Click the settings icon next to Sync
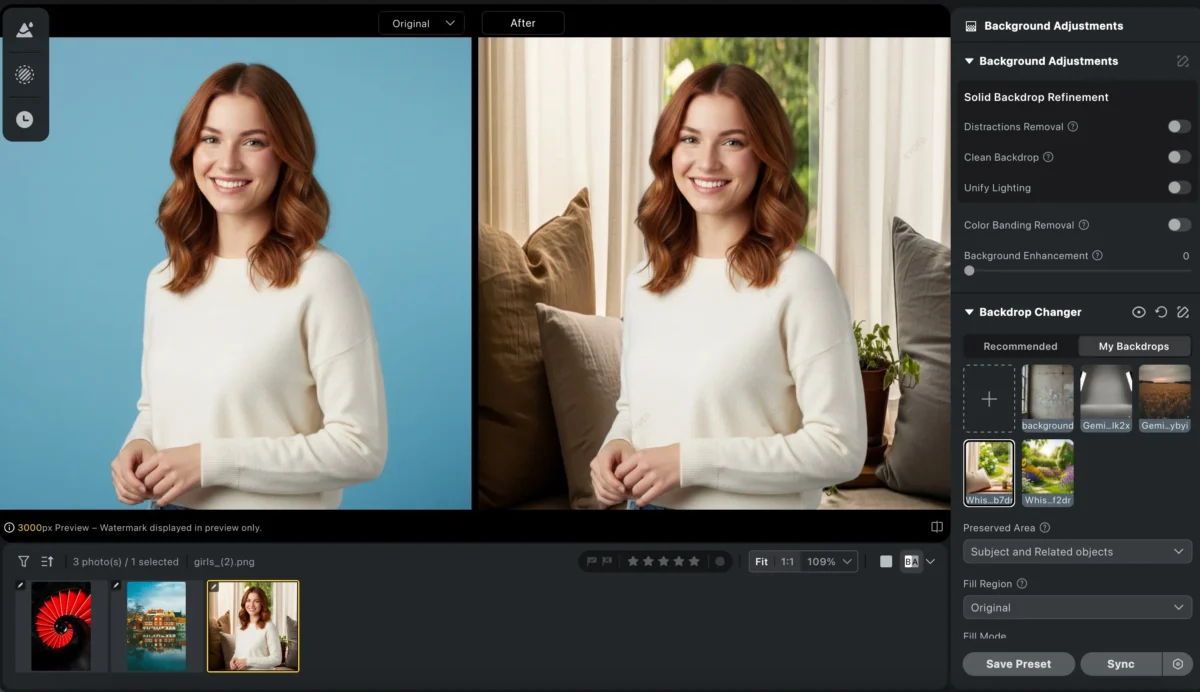 pos(1177,664)
